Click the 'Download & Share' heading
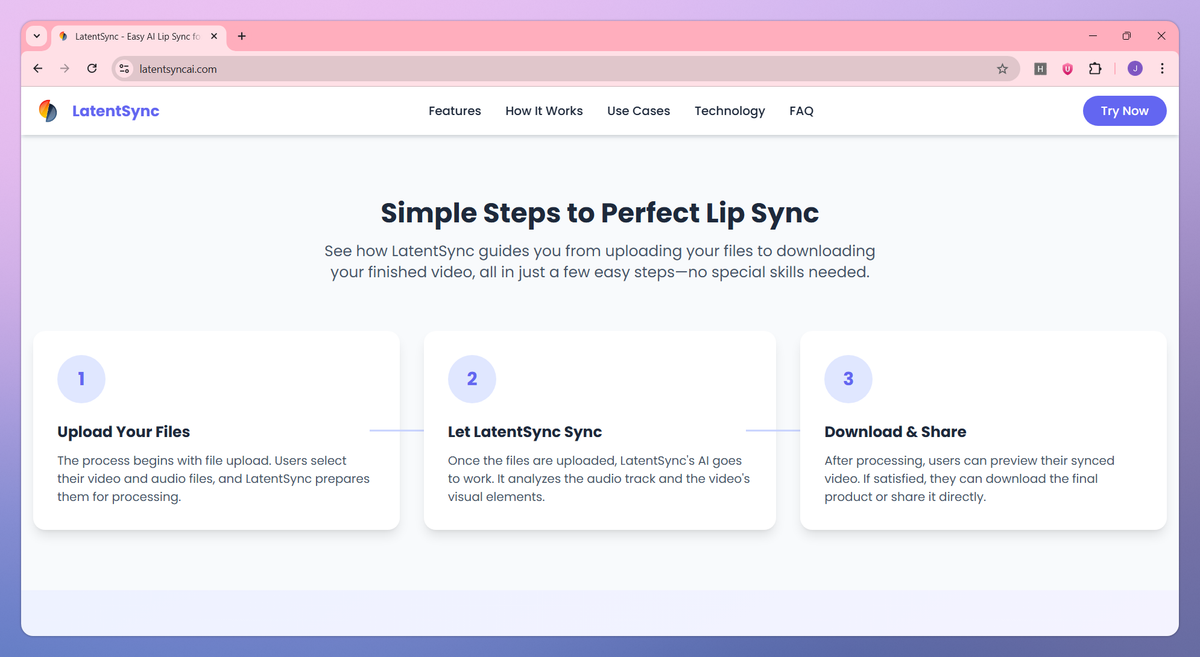 pos(895,432)
